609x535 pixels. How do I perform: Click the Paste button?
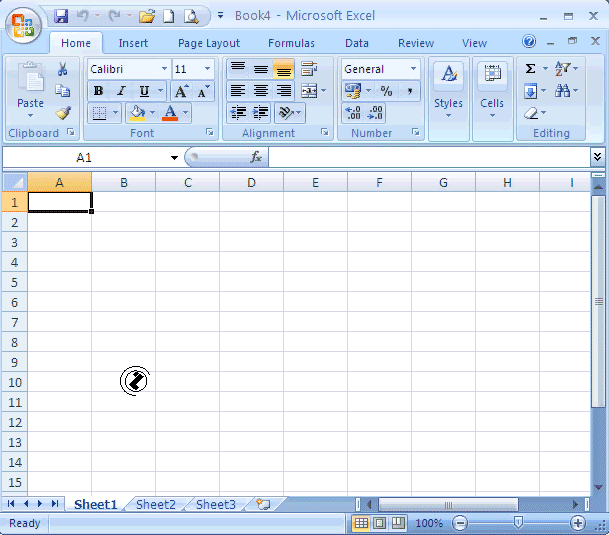coord(30,88)
